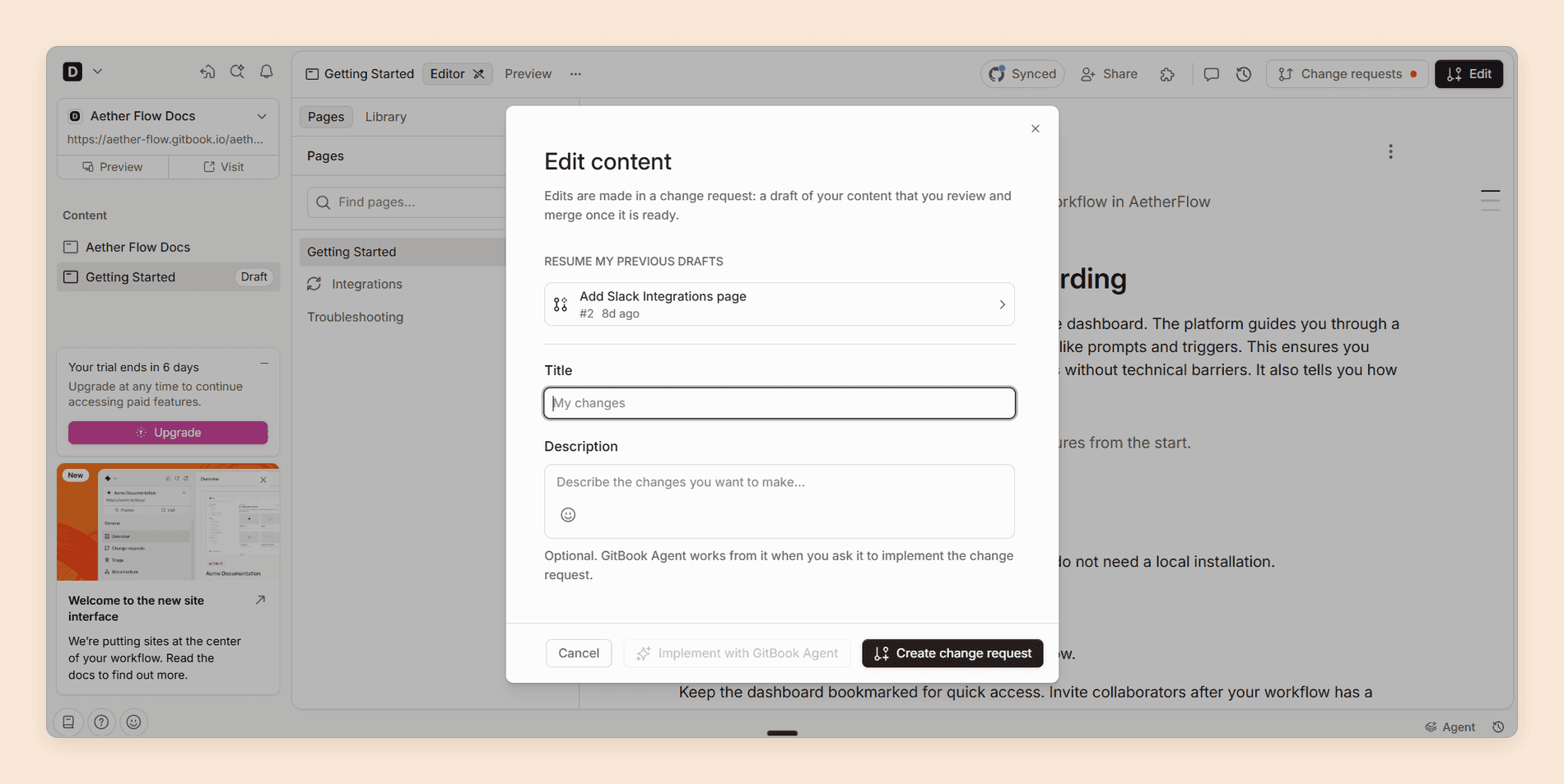This screenshot has height=784, width=1564.
Task: Open the Agent button in the bottom bar
Action: click(x=1450, y=727)
